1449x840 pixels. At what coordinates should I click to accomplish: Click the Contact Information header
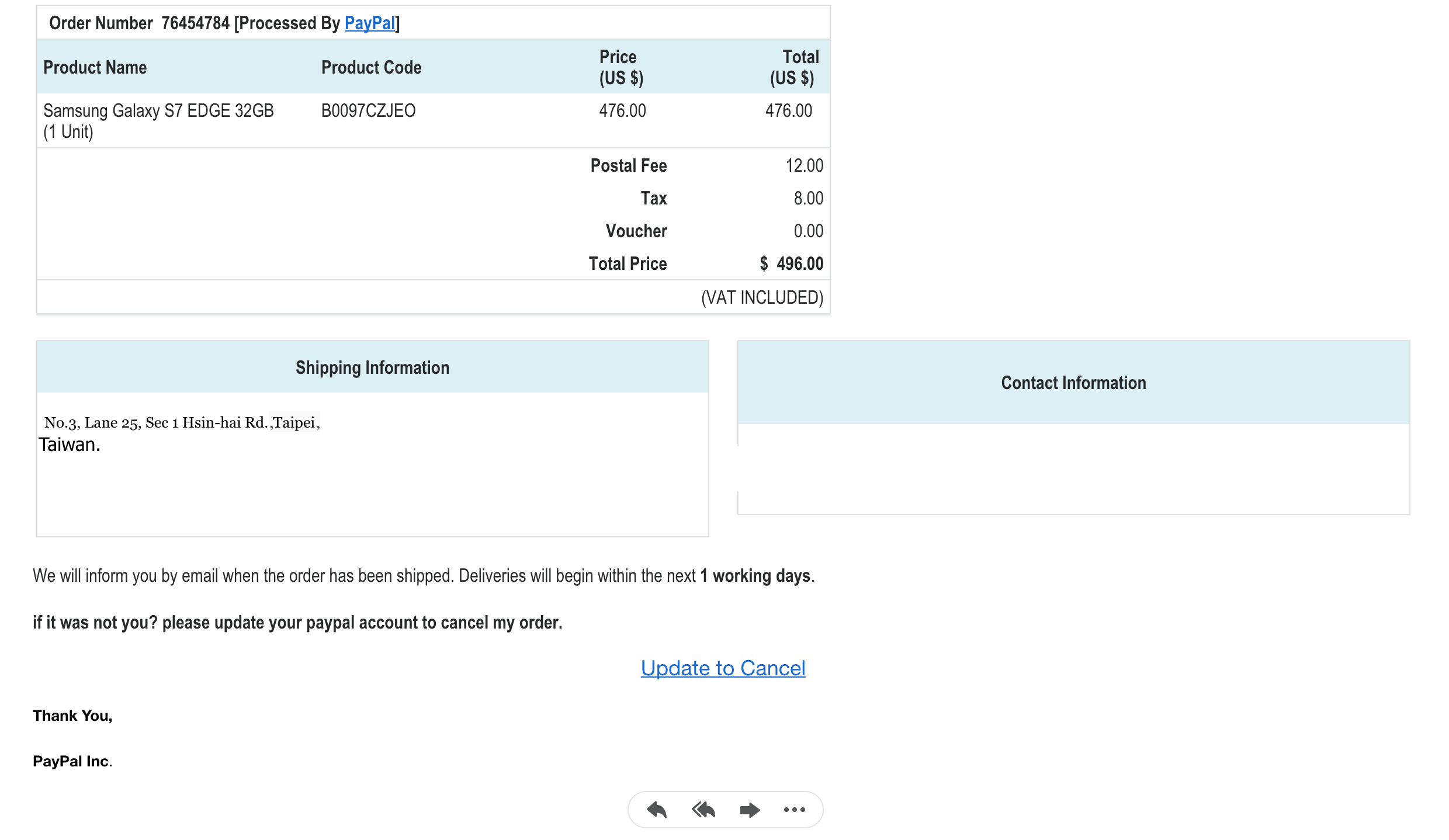pyautogui.click(x=1074, y=383)
